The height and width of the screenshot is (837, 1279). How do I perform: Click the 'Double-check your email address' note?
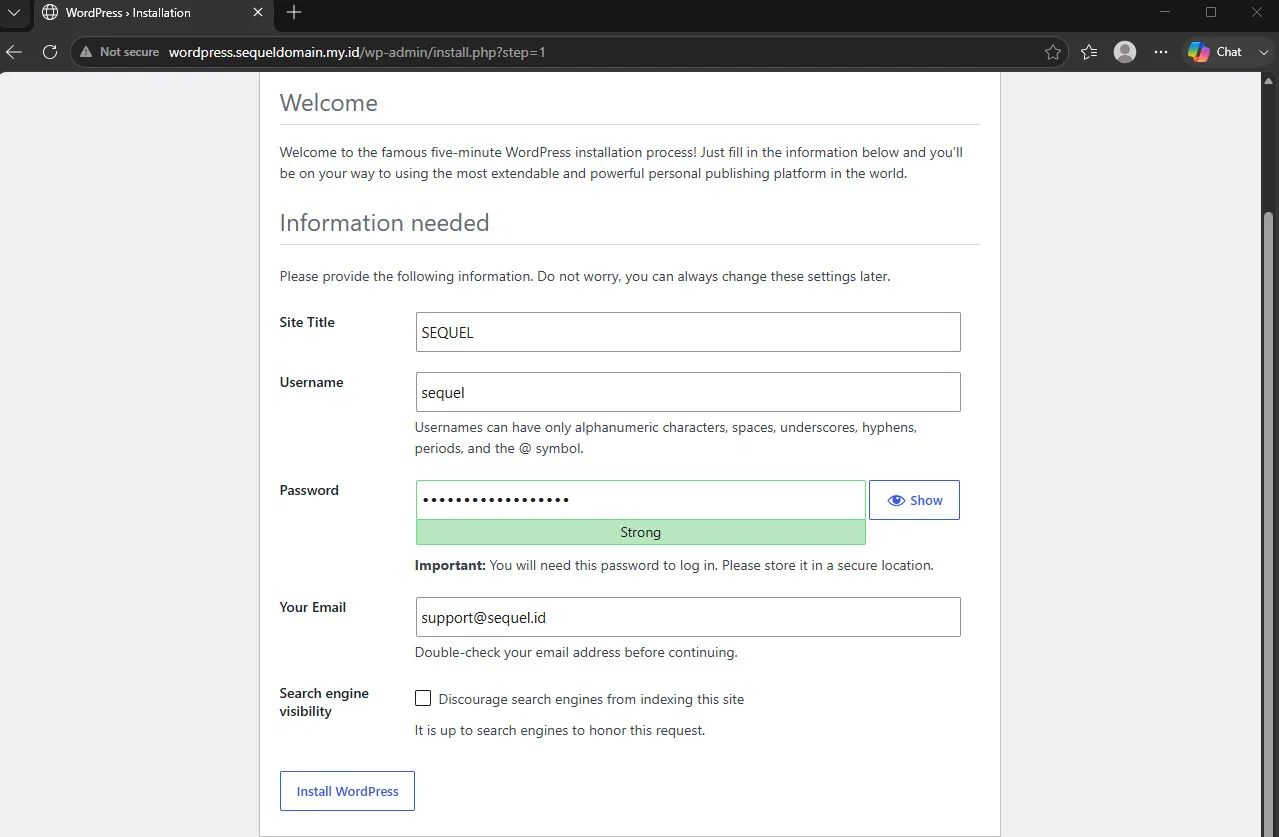tap(576, 652)
